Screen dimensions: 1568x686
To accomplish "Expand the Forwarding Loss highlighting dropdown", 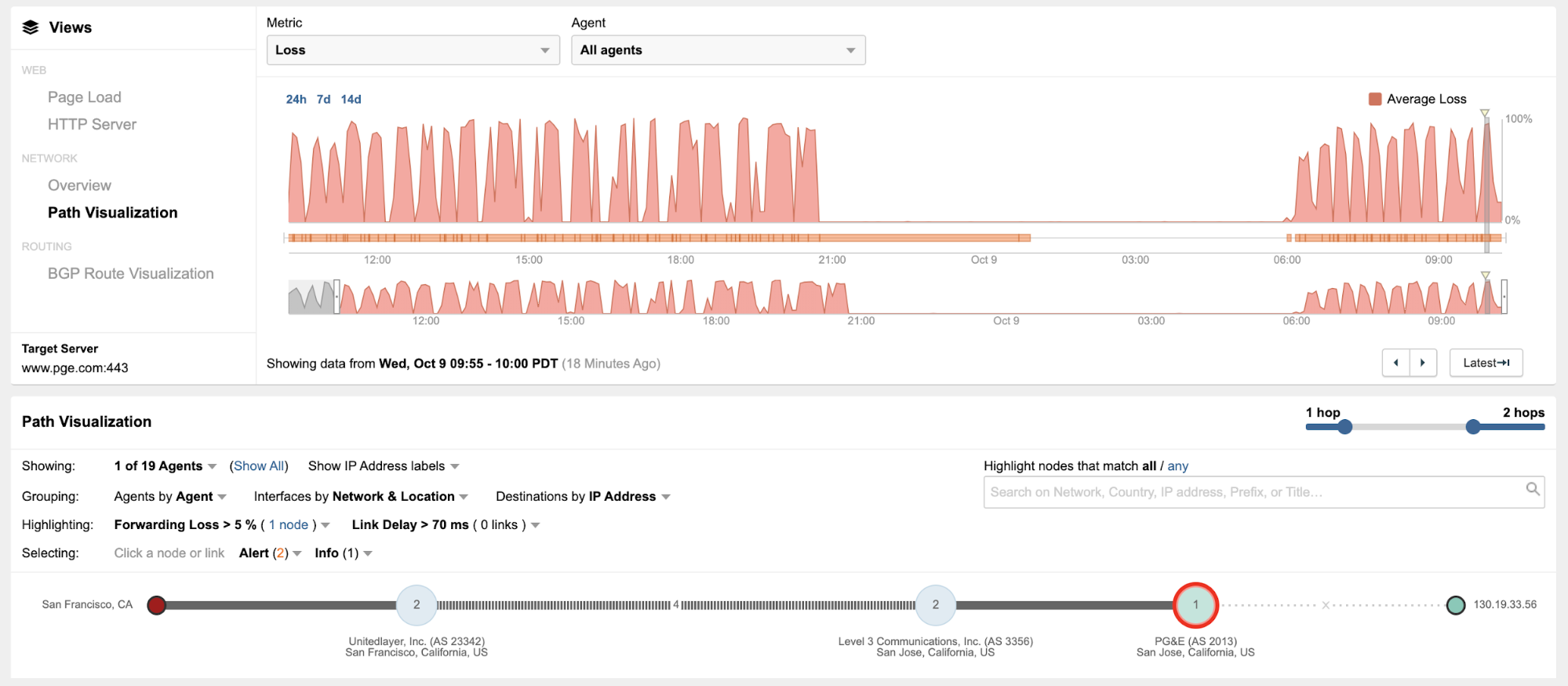I will [325, 525].
